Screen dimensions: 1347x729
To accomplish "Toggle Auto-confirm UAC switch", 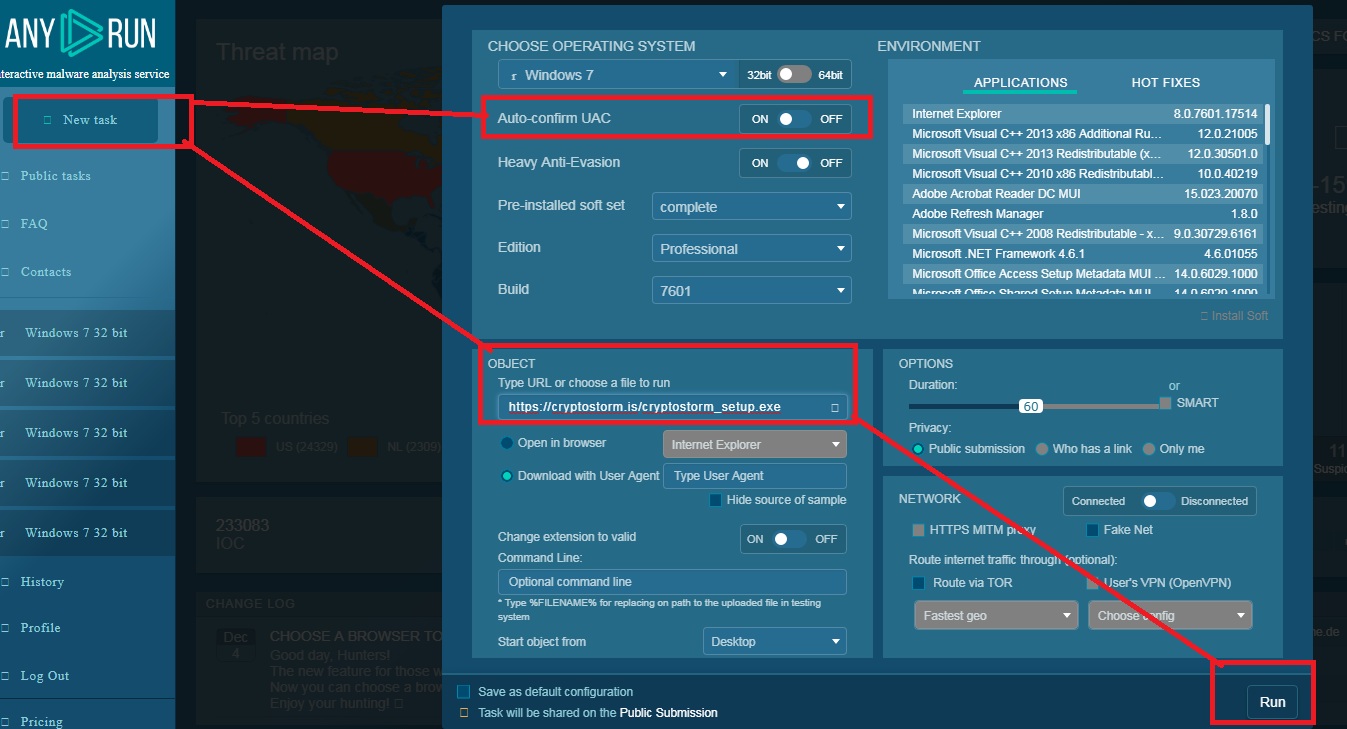I will pos(795,119).
